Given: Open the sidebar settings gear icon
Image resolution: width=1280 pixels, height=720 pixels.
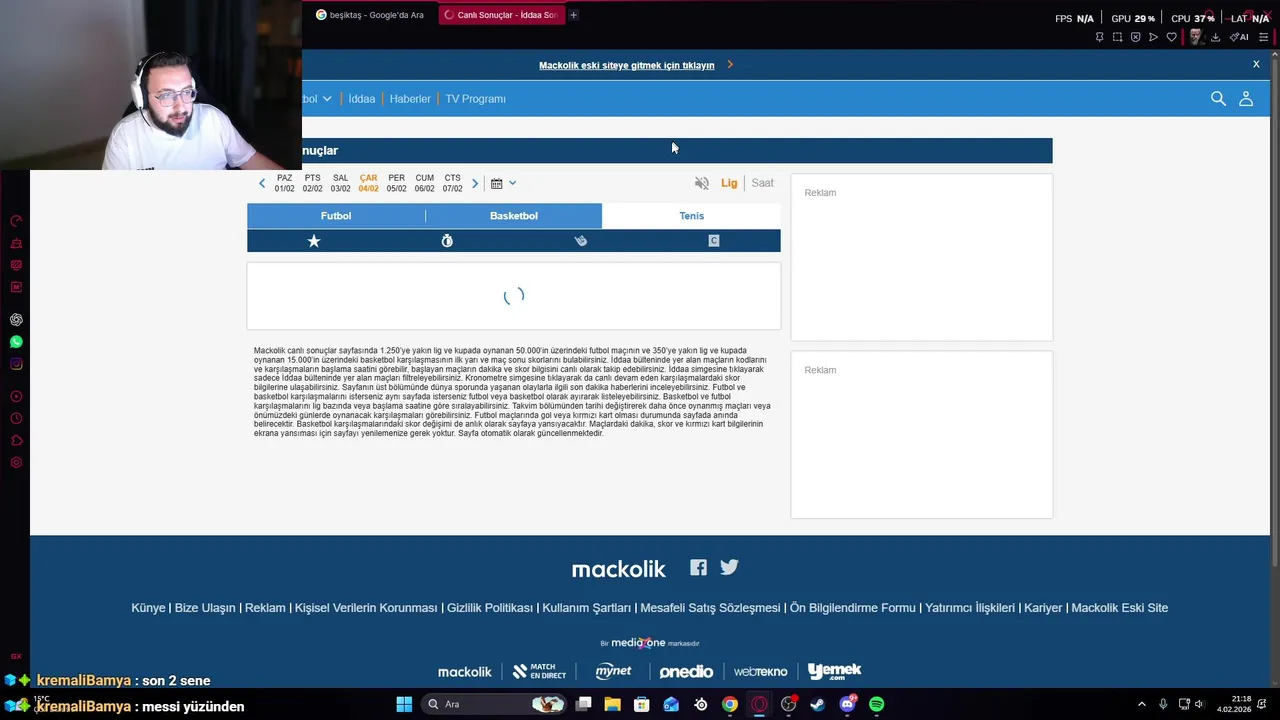Looking at the screenshot, I should [x=16, y=462].
